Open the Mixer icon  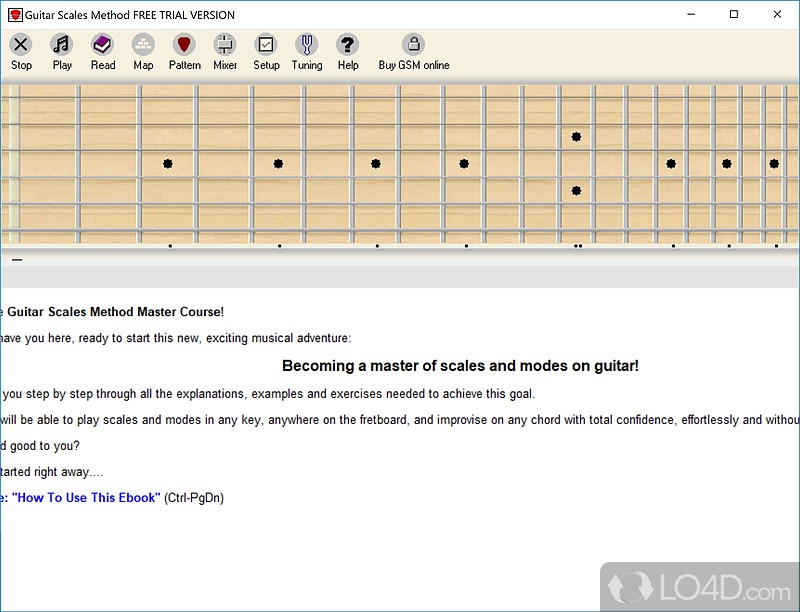[225, 45]
